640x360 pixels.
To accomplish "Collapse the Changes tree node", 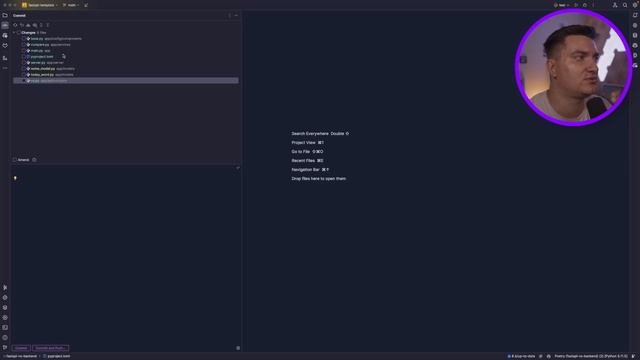I will pyautogui.click(x=14, y=33).
